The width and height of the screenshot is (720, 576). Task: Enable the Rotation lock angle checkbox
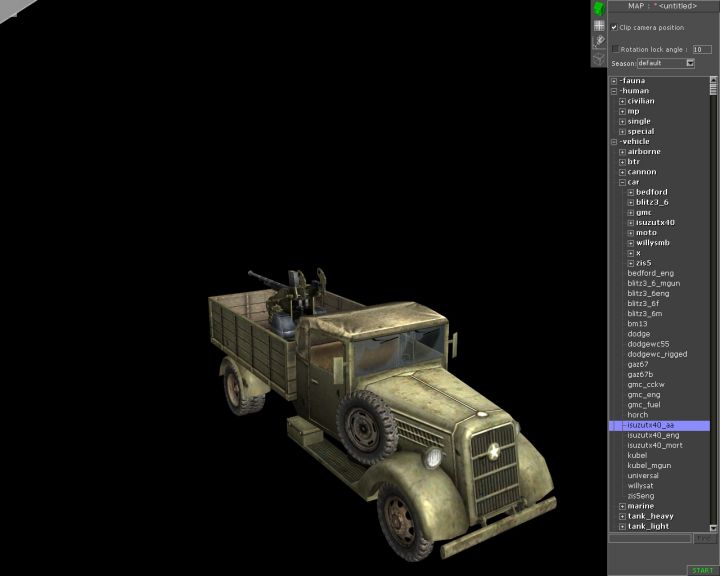pyautogui.click(x=615, y=48)
